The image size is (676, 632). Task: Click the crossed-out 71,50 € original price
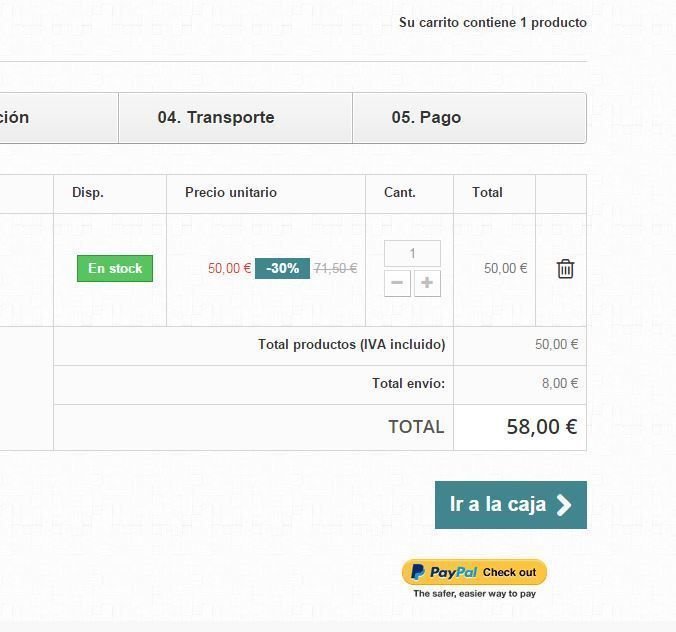[x=335, y=269]
